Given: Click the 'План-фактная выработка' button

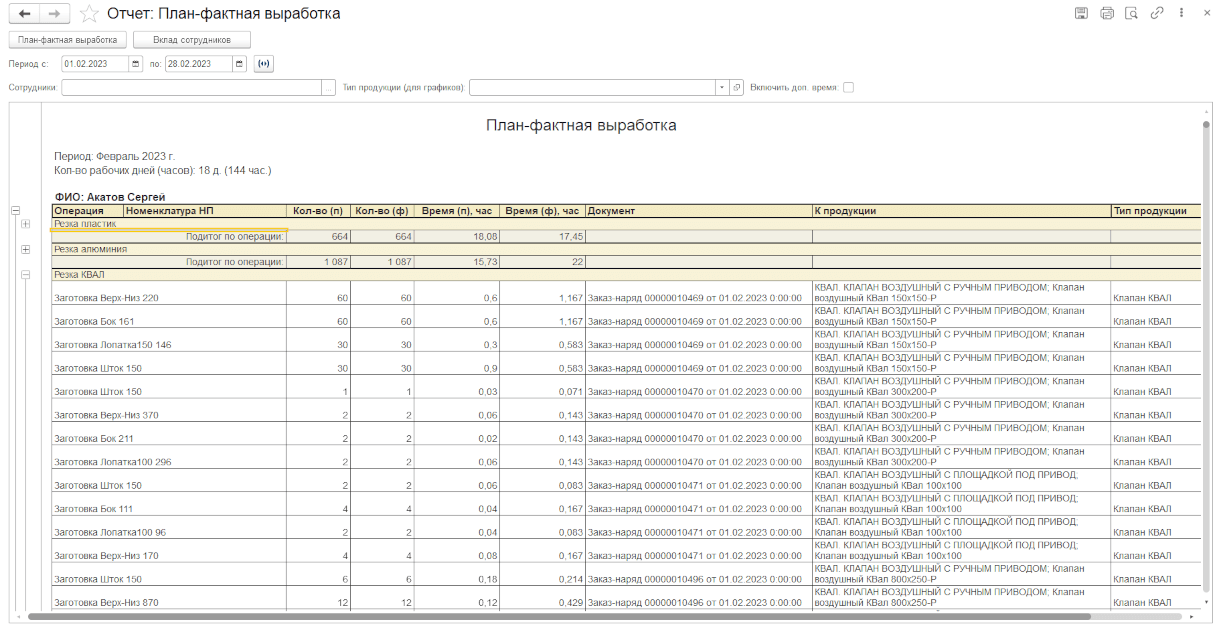Looking at the screenshot, I should click(x=68, y=40).
